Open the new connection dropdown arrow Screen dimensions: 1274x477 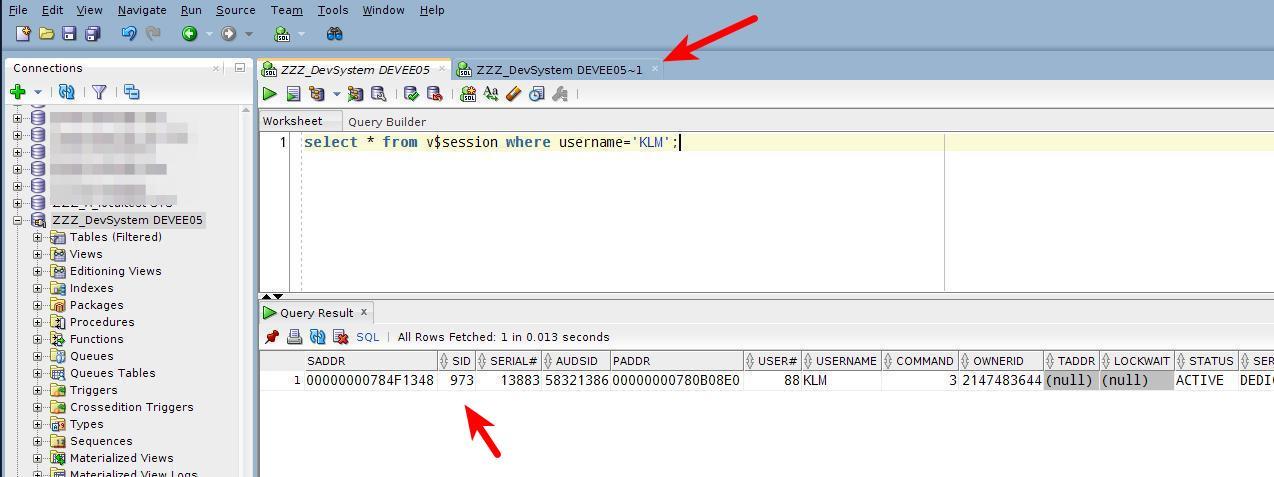(x=38, y=93)
